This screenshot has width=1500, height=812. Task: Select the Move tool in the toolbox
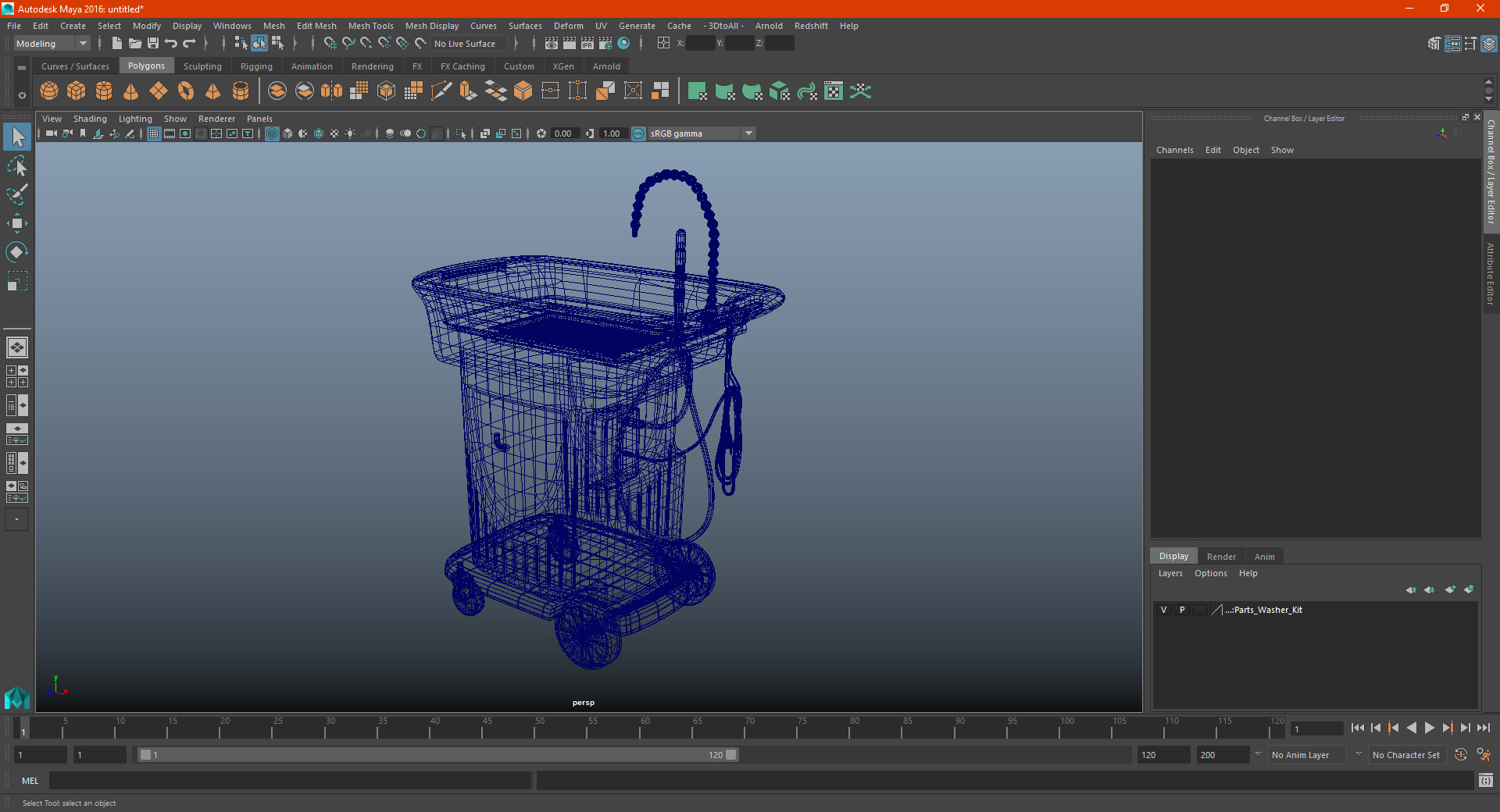pyautogui.click(x=16, y=223)
